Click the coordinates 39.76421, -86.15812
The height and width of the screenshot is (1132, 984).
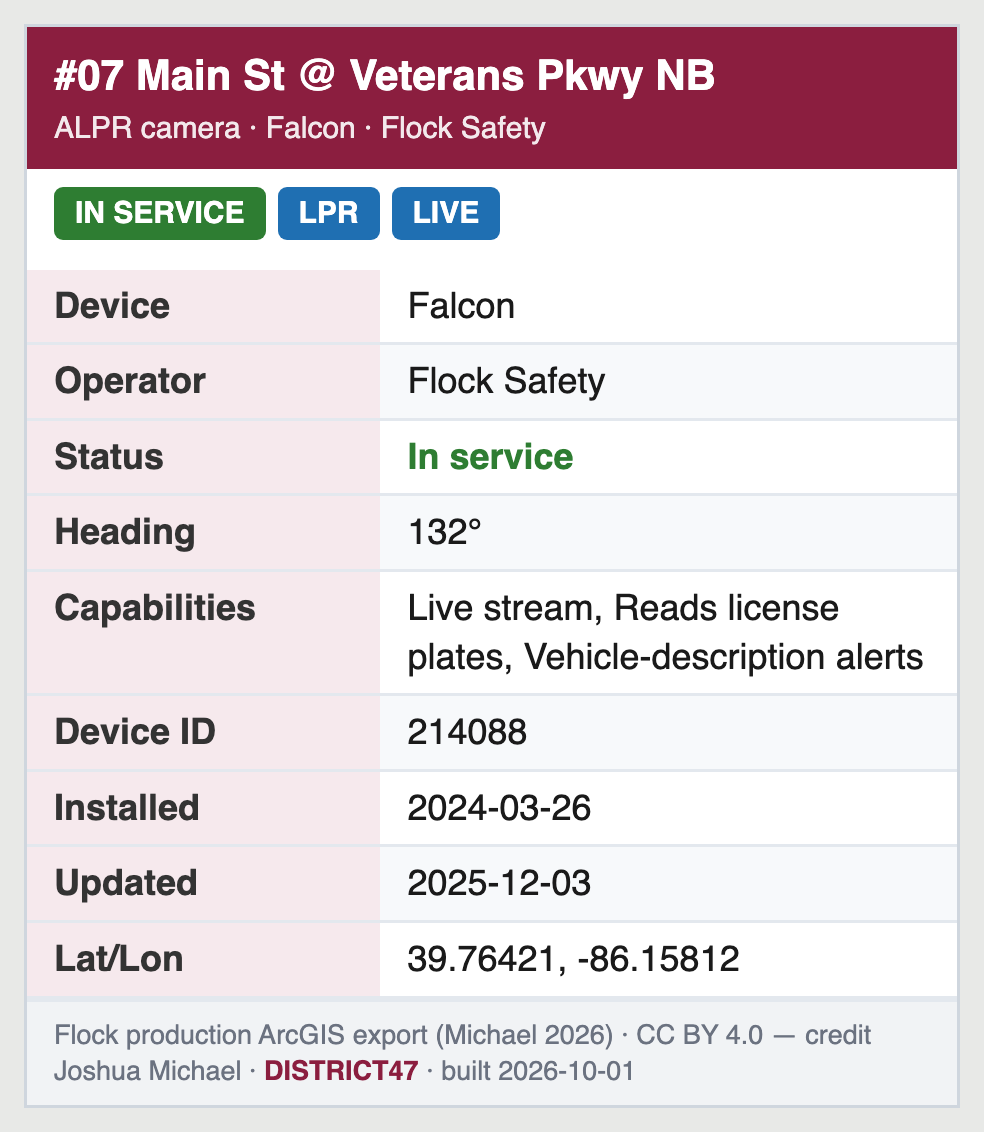pos(573,959)
